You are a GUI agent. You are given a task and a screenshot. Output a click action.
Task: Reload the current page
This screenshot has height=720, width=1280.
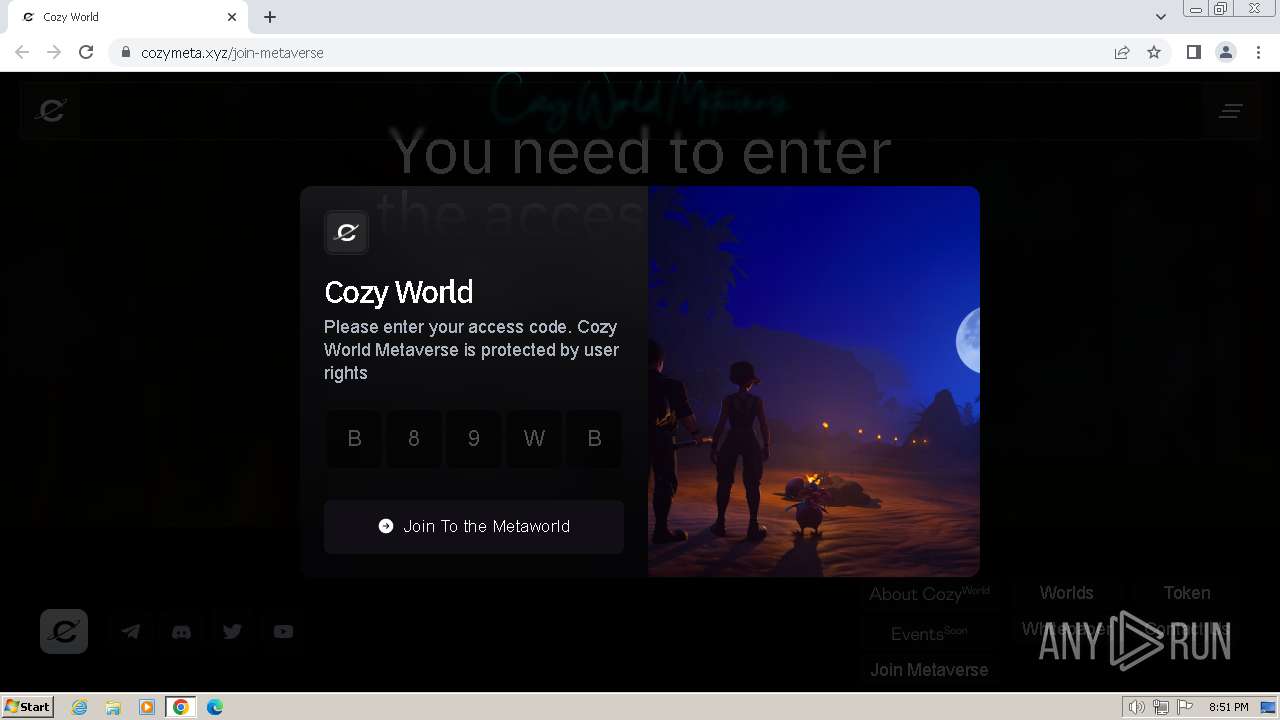click(x=86, y=52)
